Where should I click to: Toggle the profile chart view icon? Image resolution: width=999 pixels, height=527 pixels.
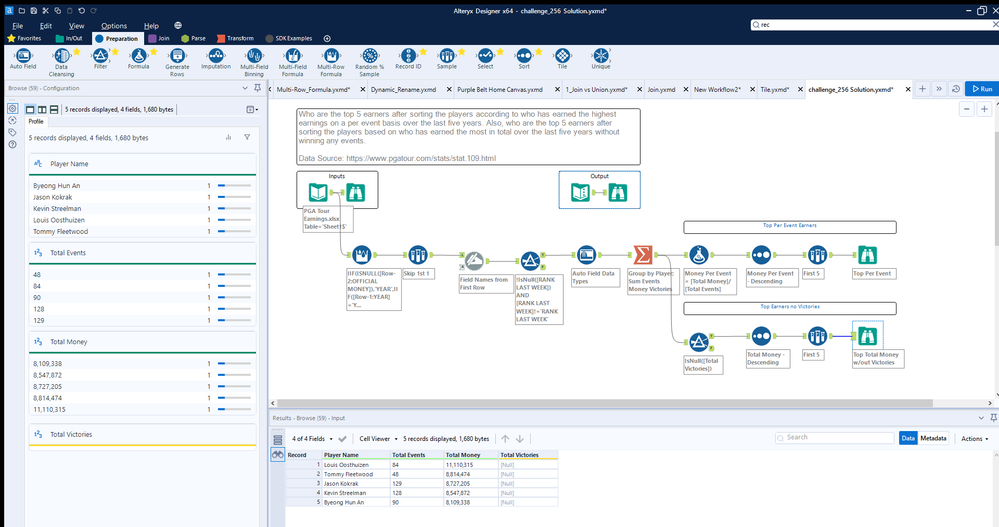coord(228,137)
